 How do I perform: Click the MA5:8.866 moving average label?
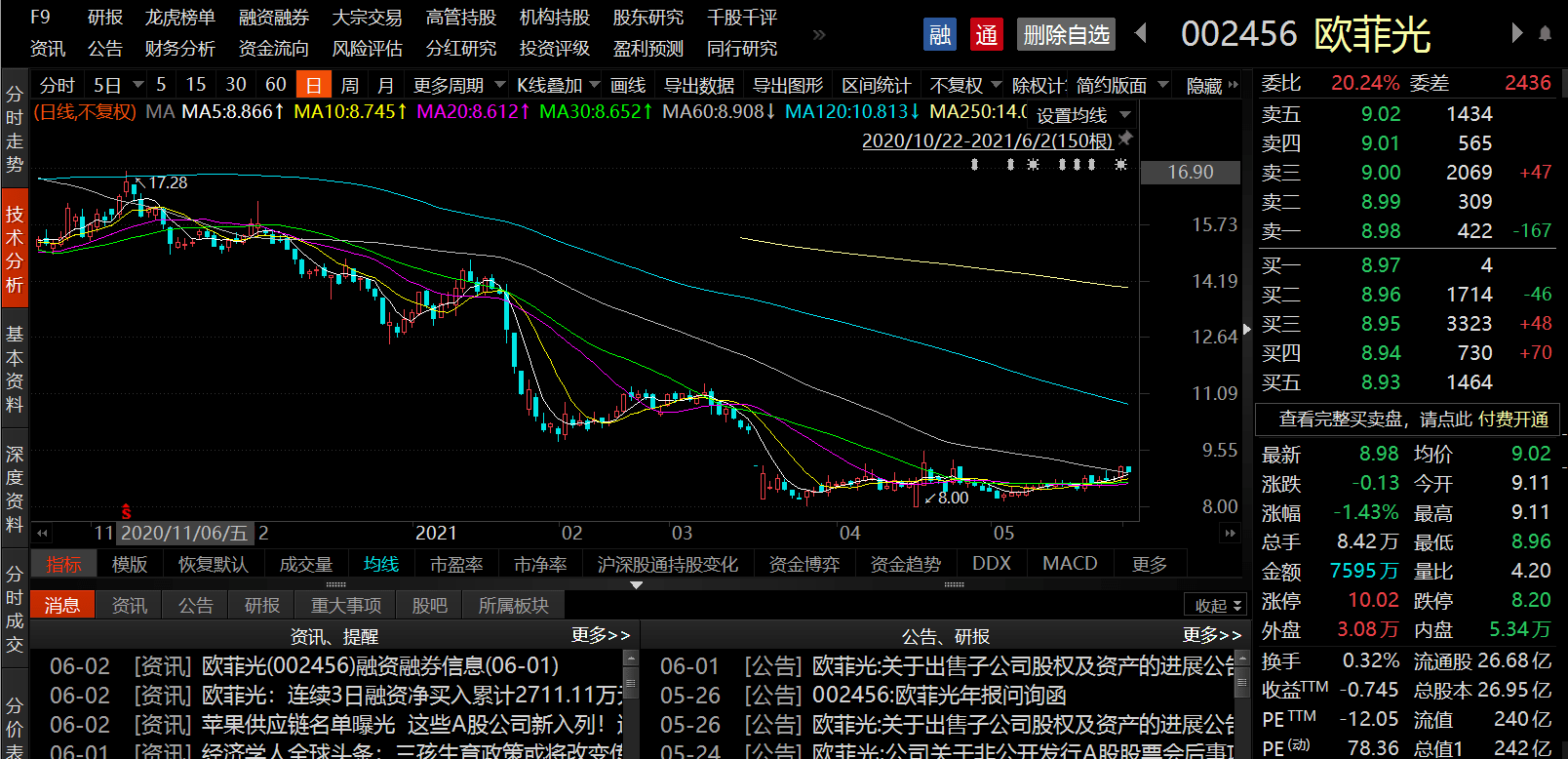point(232,112)
